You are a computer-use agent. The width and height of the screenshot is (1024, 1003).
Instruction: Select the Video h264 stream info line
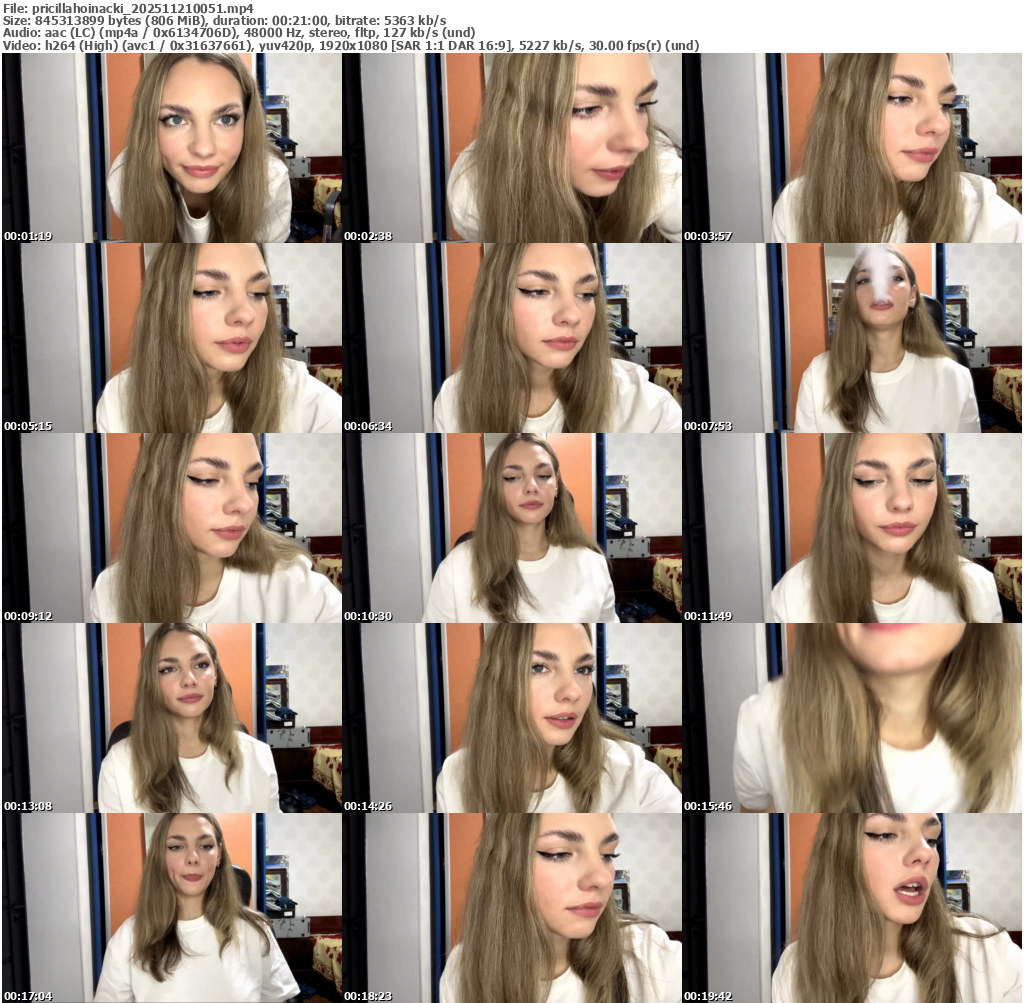click(350, 45)
